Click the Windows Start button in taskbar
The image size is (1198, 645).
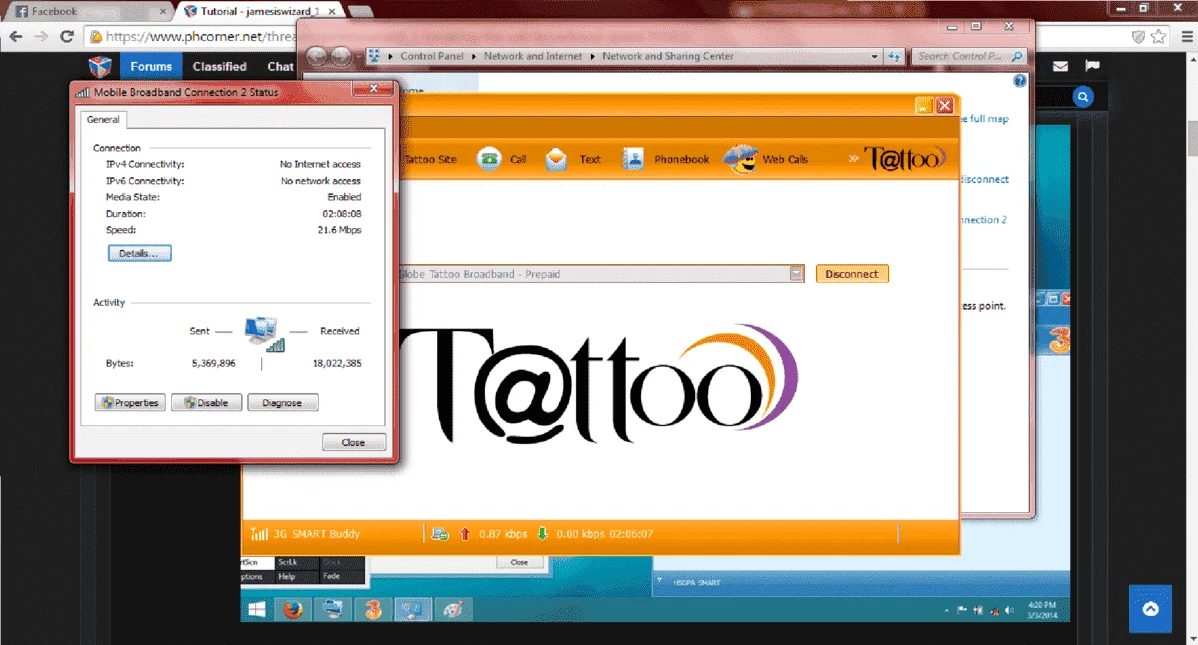point(257,609)
